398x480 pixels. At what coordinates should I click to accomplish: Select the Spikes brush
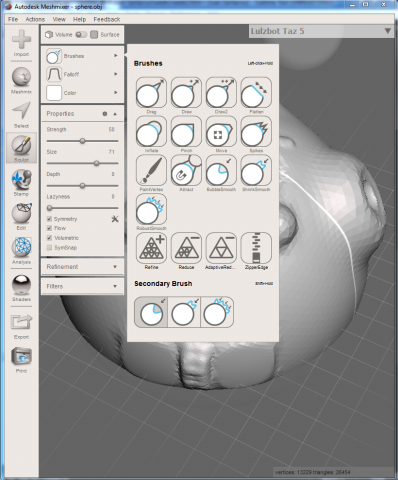click(x=256, y=132)
